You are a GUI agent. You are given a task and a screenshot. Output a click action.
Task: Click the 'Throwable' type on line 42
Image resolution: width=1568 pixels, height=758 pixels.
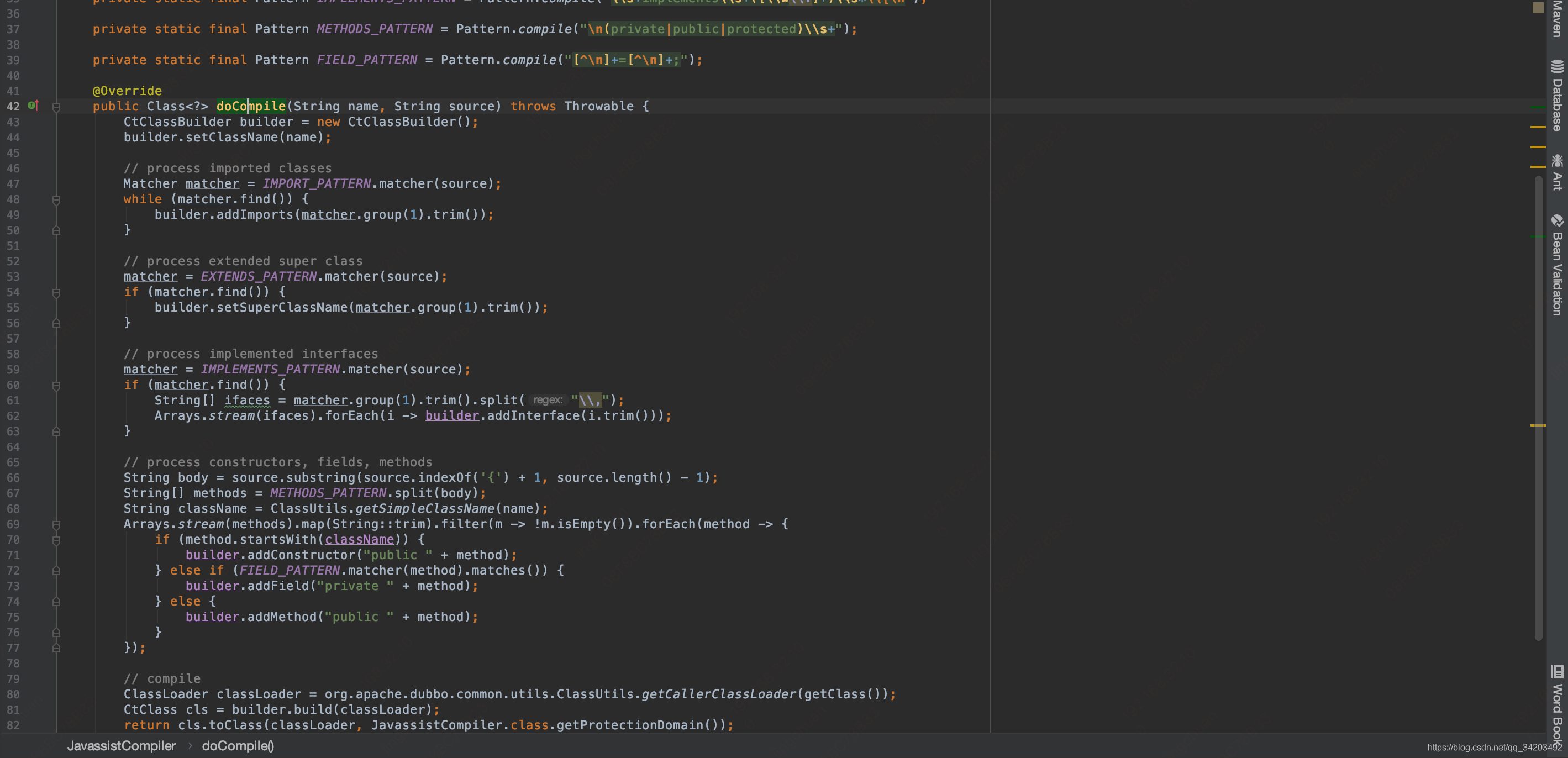click(x=599, y=106)
